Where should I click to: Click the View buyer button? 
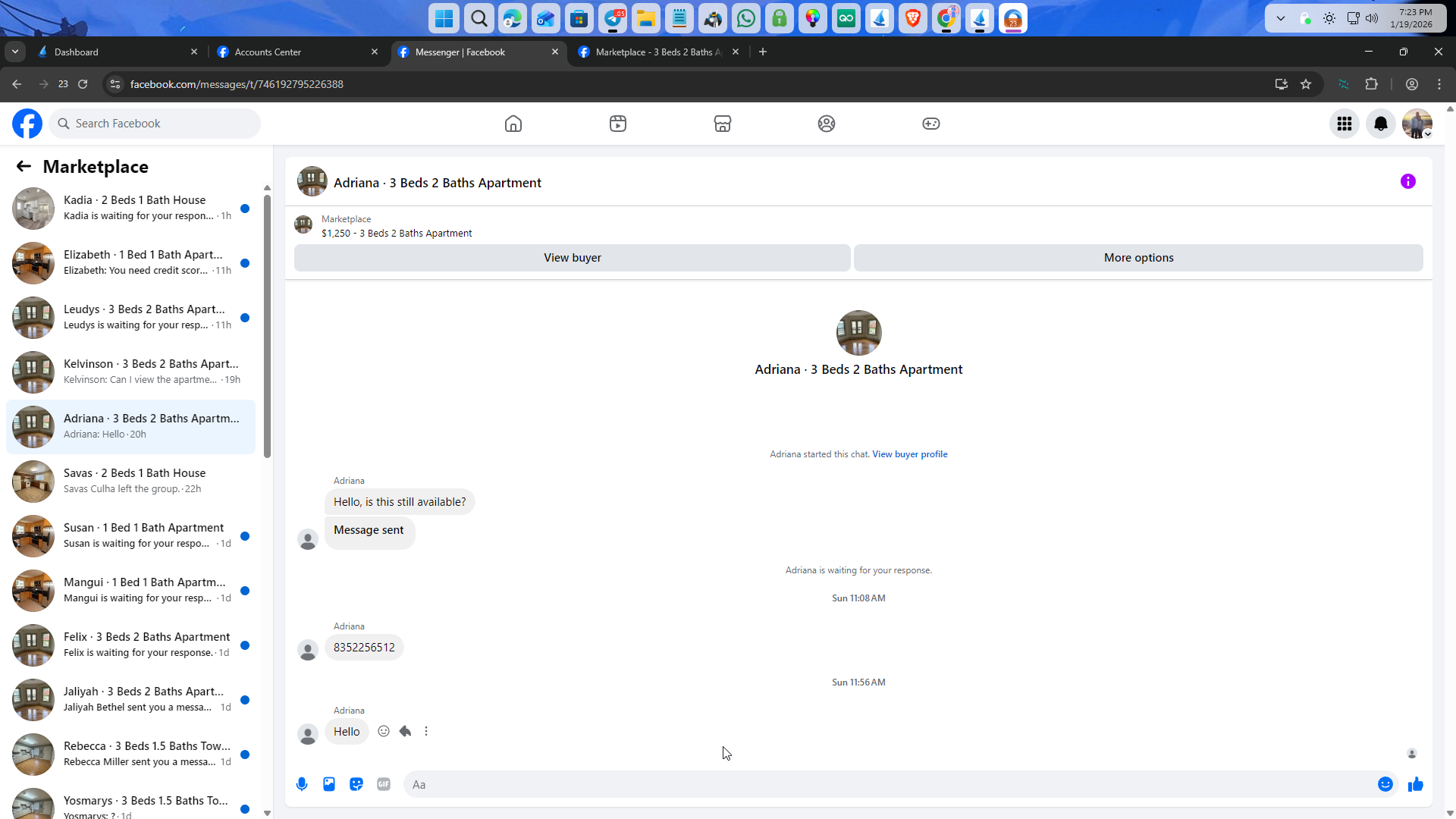tap(572, 258)
